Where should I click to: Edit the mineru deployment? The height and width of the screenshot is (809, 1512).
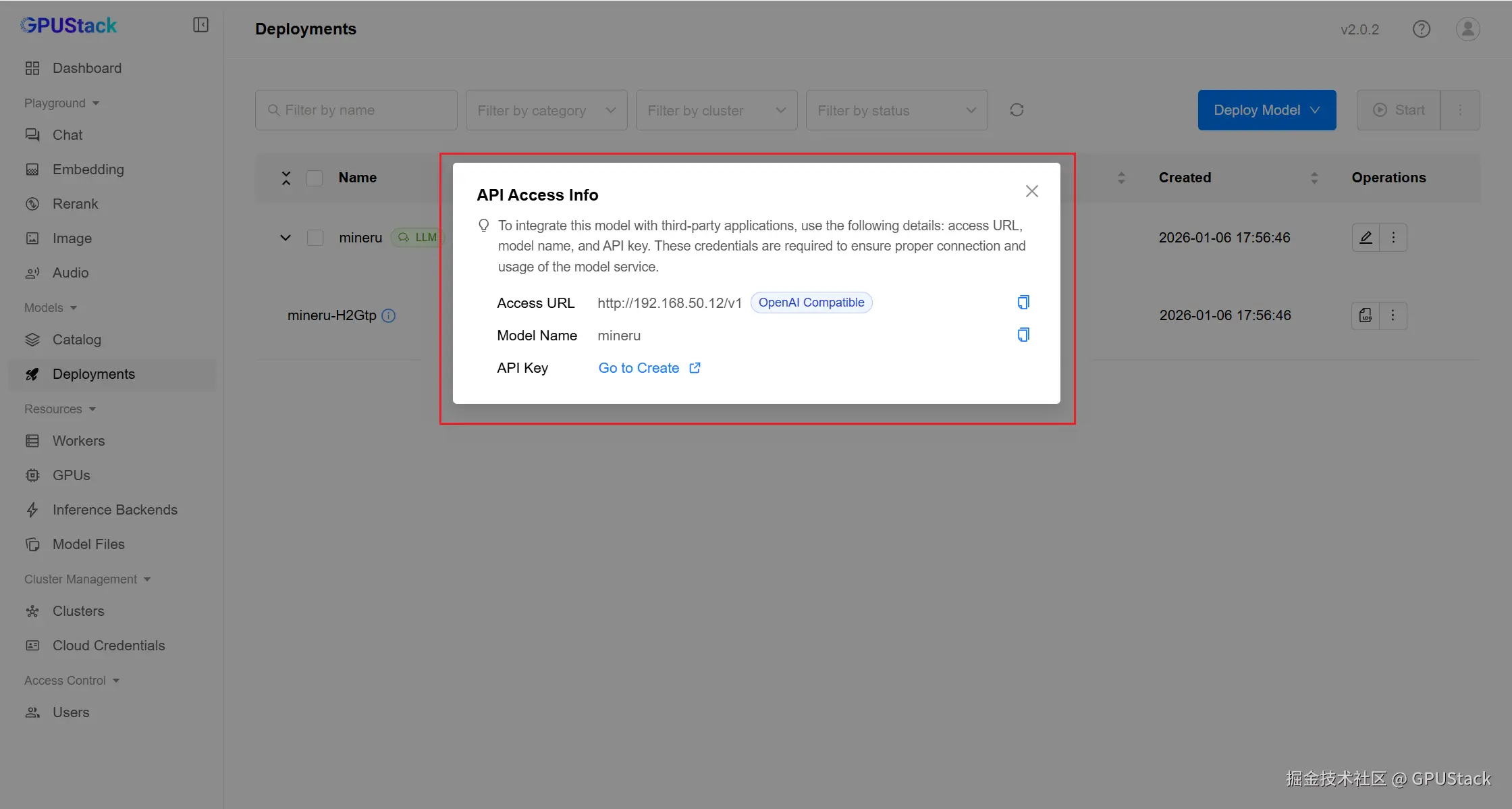1366,238
